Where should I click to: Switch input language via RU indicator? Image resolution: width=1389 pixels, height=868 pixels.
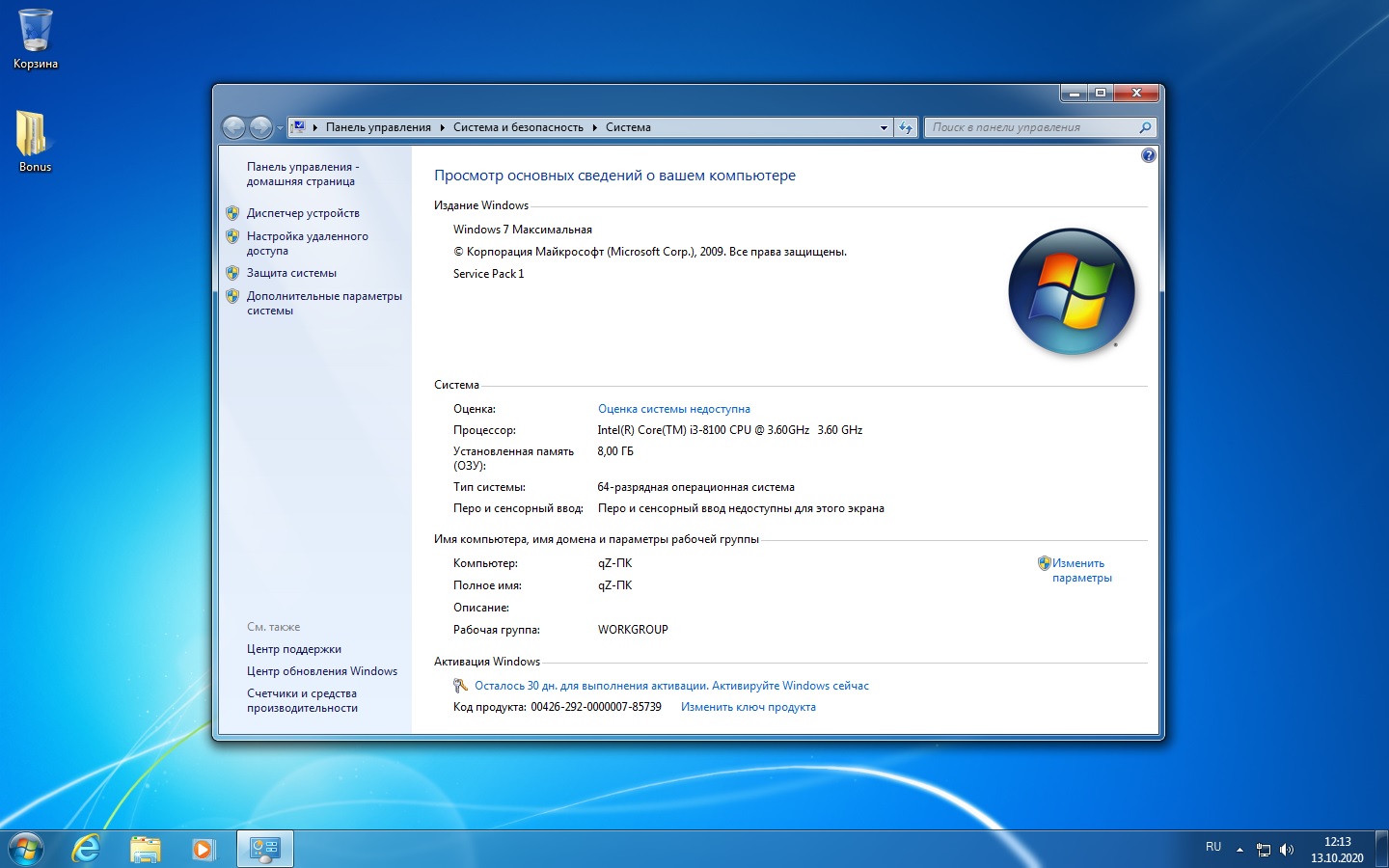[x=1213, y=847]
